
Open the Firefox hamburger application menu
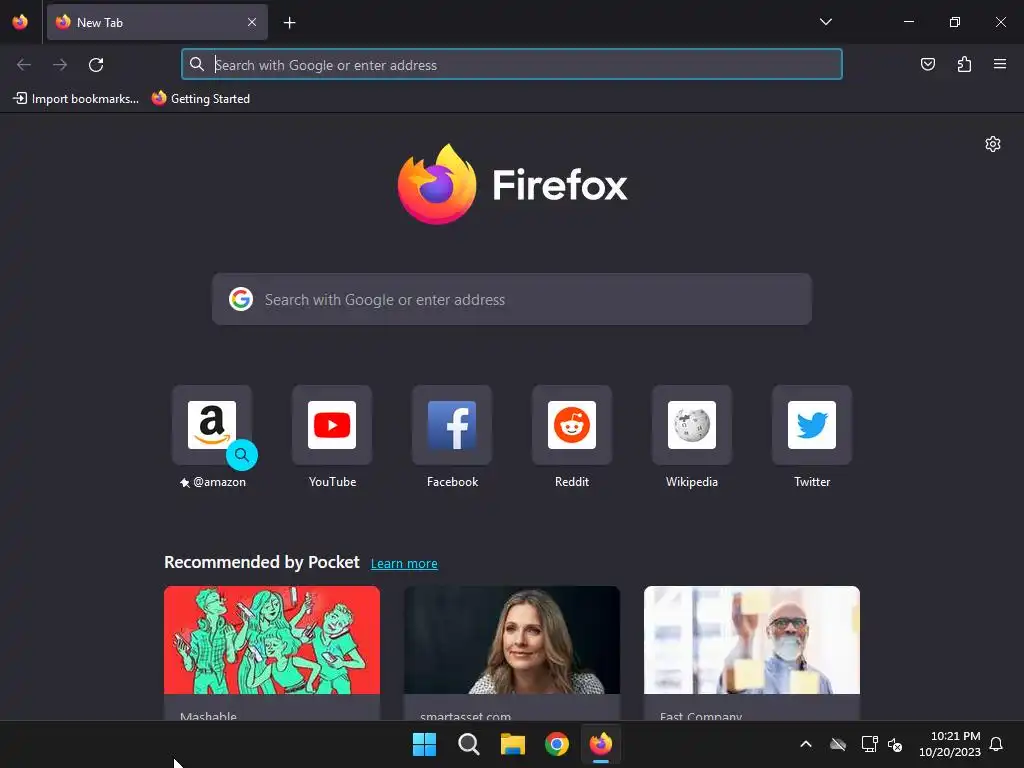(x=1000, y=64)
